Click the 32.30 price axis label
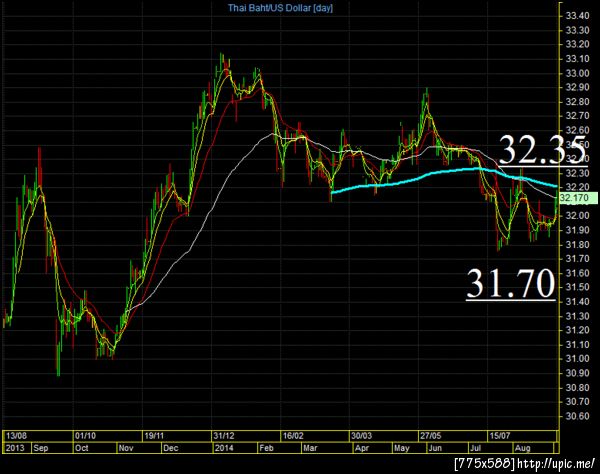The width and height of the screenshot is (600, 474). [577, 173]
